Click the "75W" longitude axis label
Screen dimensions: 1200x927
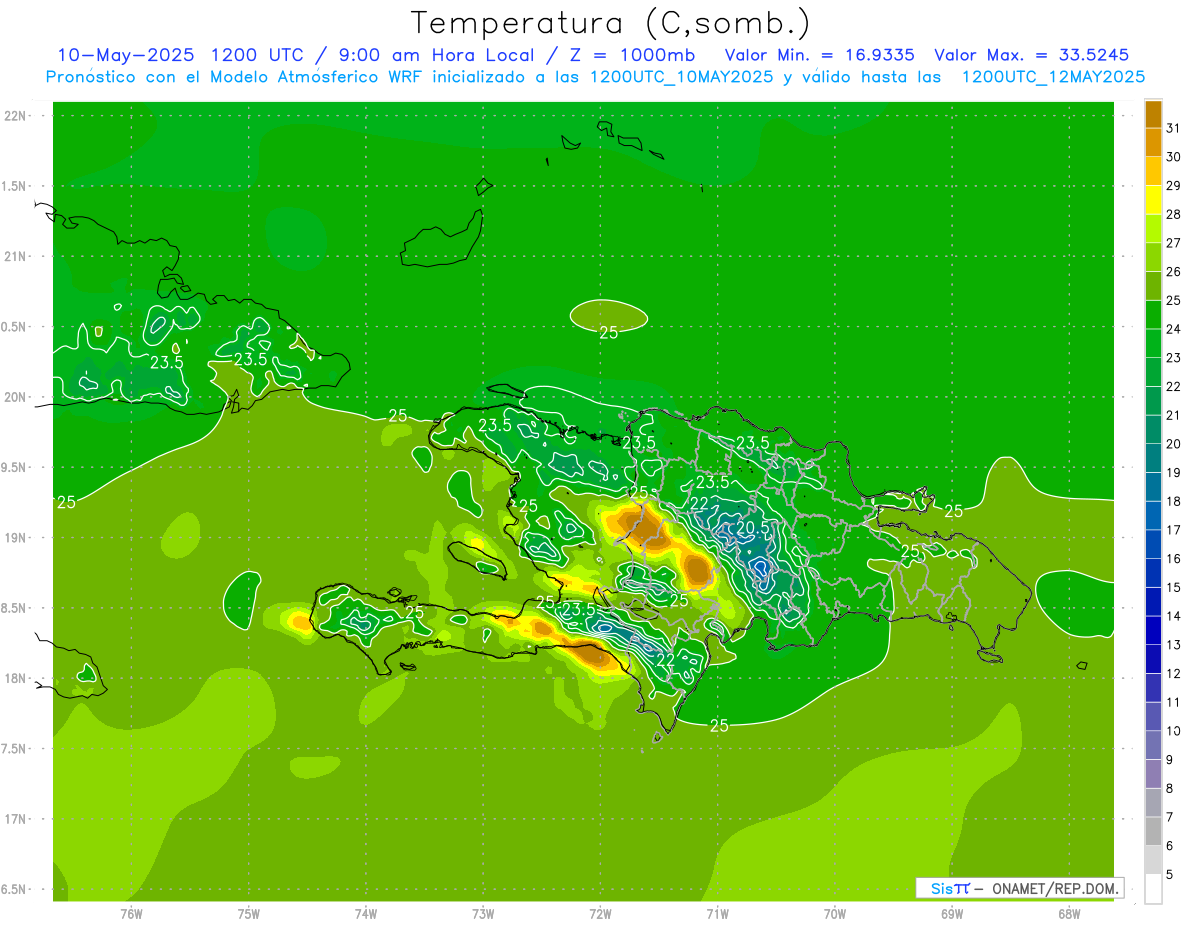249,914
